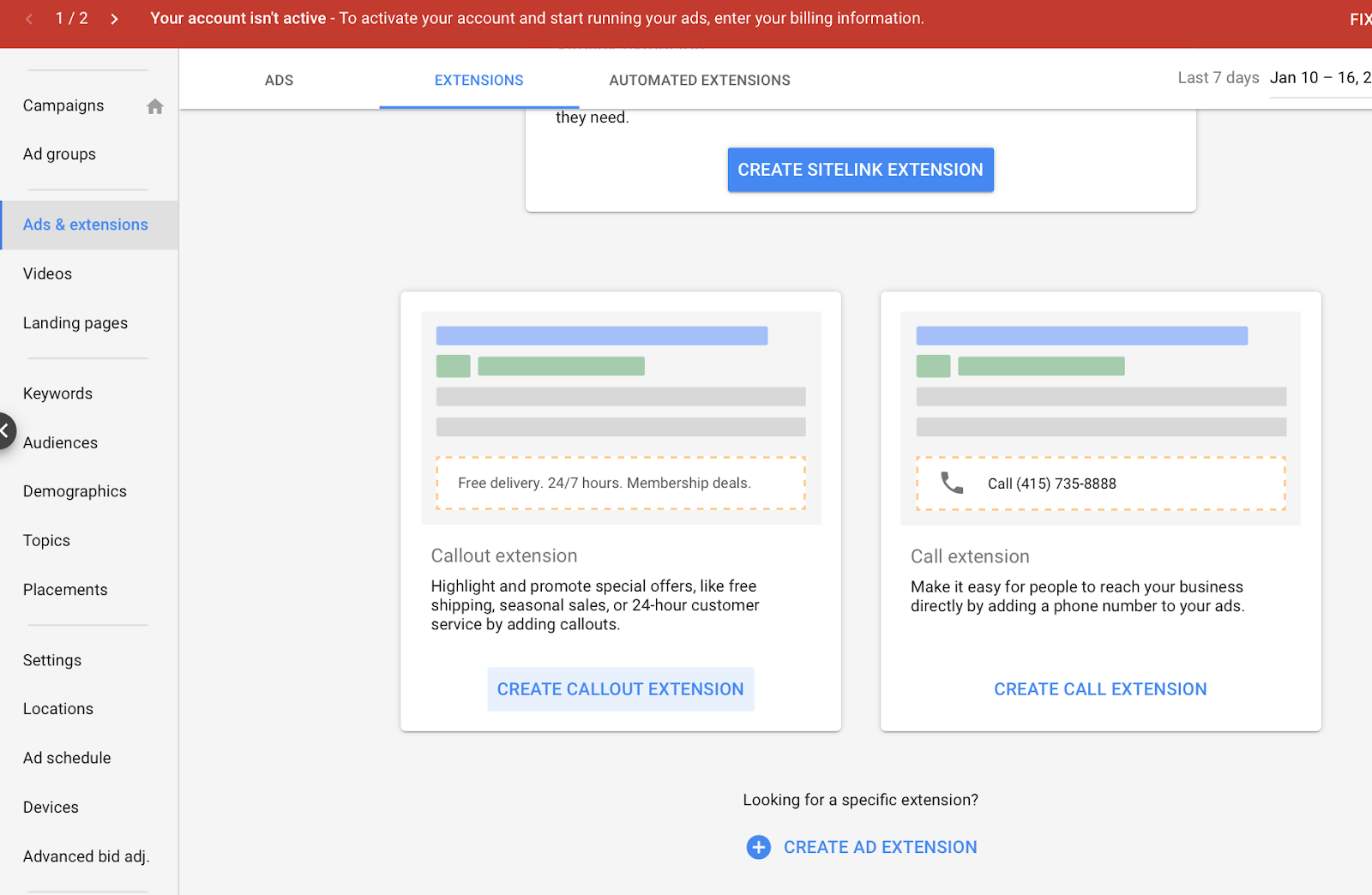Click Create Call Extension button
This screenshot has width=1372, height=895.
pyautogui.click(x=1100, y=689)
